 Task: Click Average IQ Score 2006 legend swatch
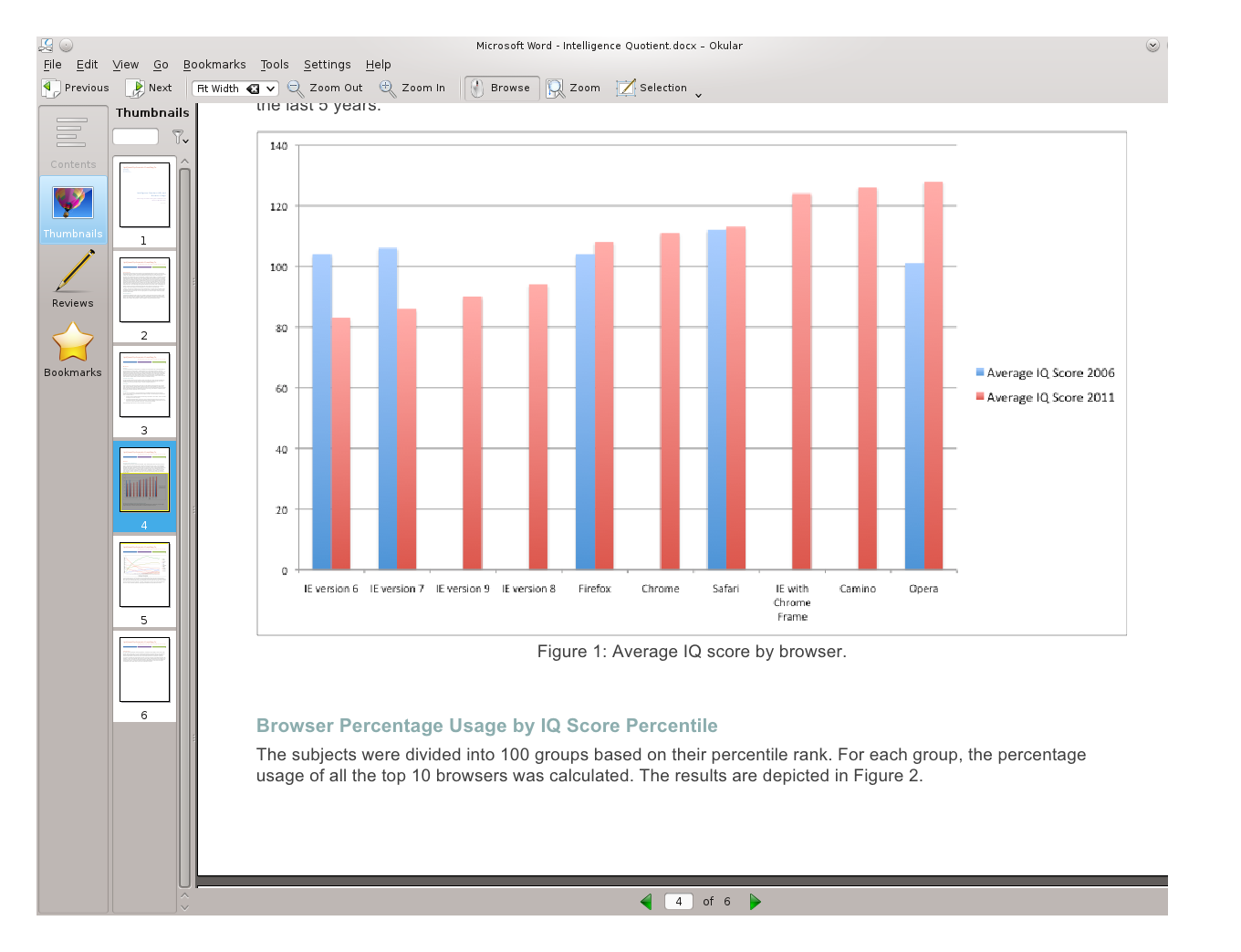[x=980, y=372]
